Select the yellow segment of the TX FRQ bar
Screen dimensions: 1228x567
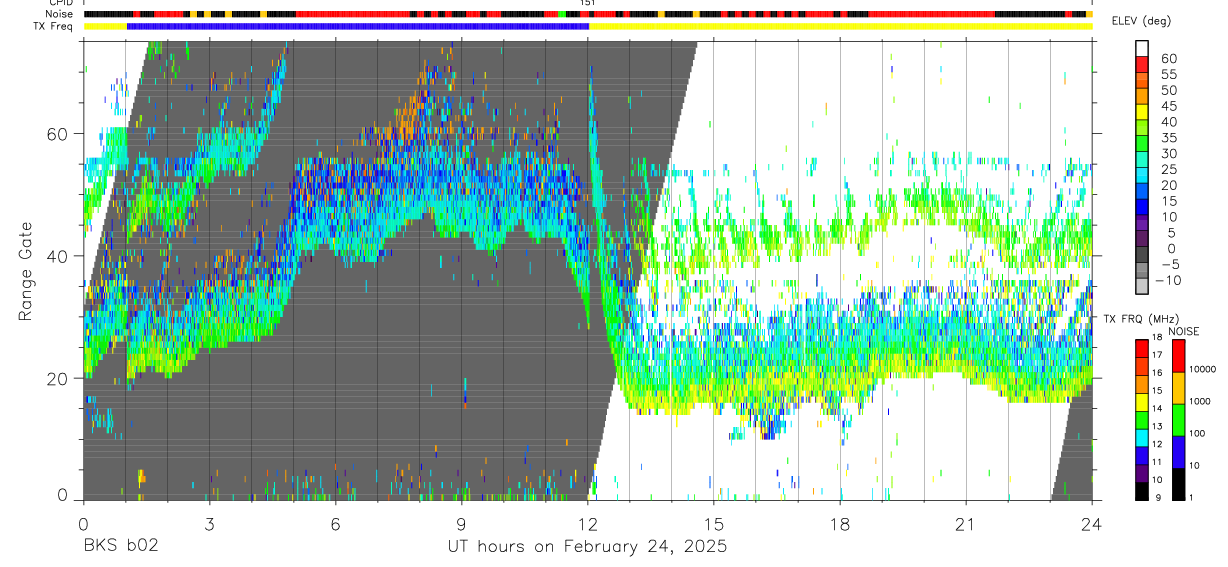(1142, 401)
